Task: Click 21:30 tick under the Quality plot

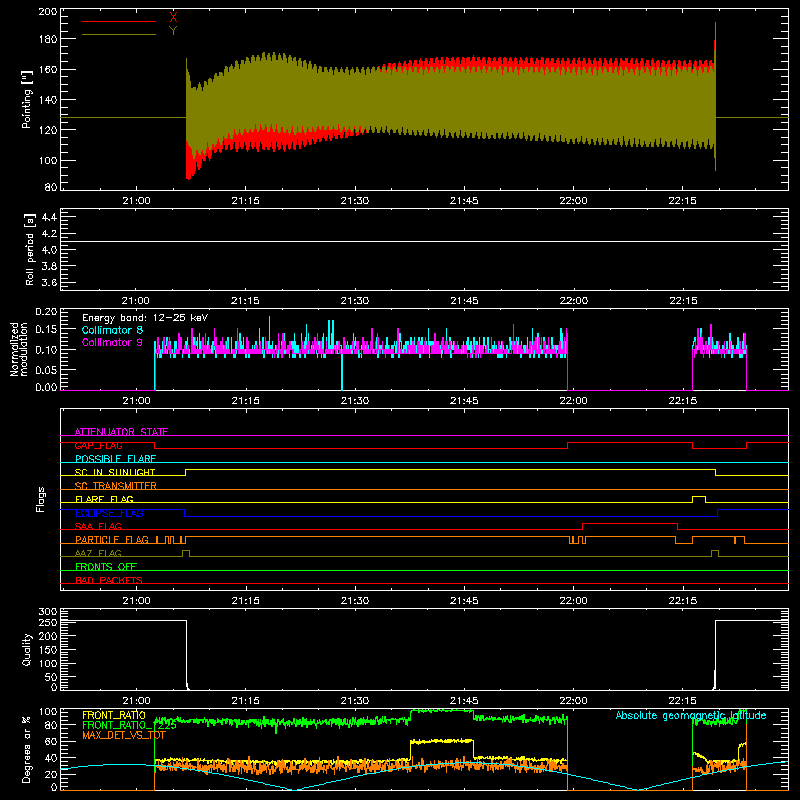Action: tap(355, 701)
